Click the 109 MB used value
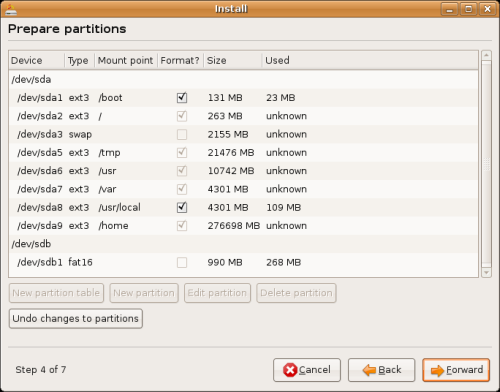Image resolution: width=500 pixels, height=392 pixels. pos(284,207)
